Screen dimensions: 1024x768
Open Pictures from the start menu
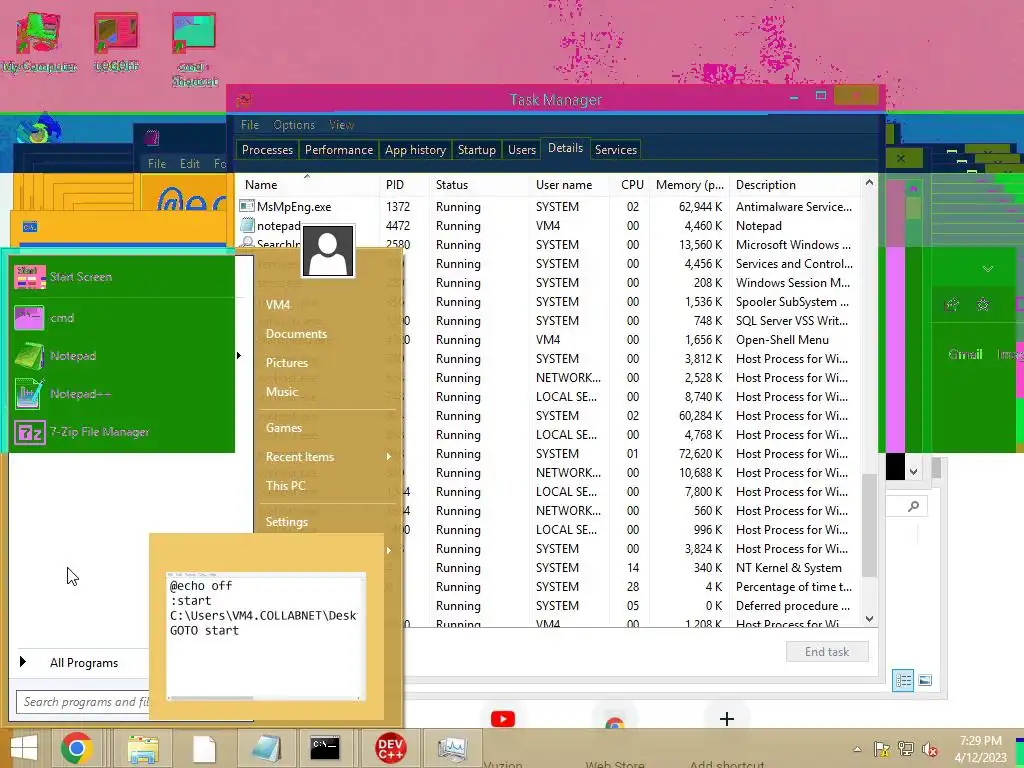(287, 362)
